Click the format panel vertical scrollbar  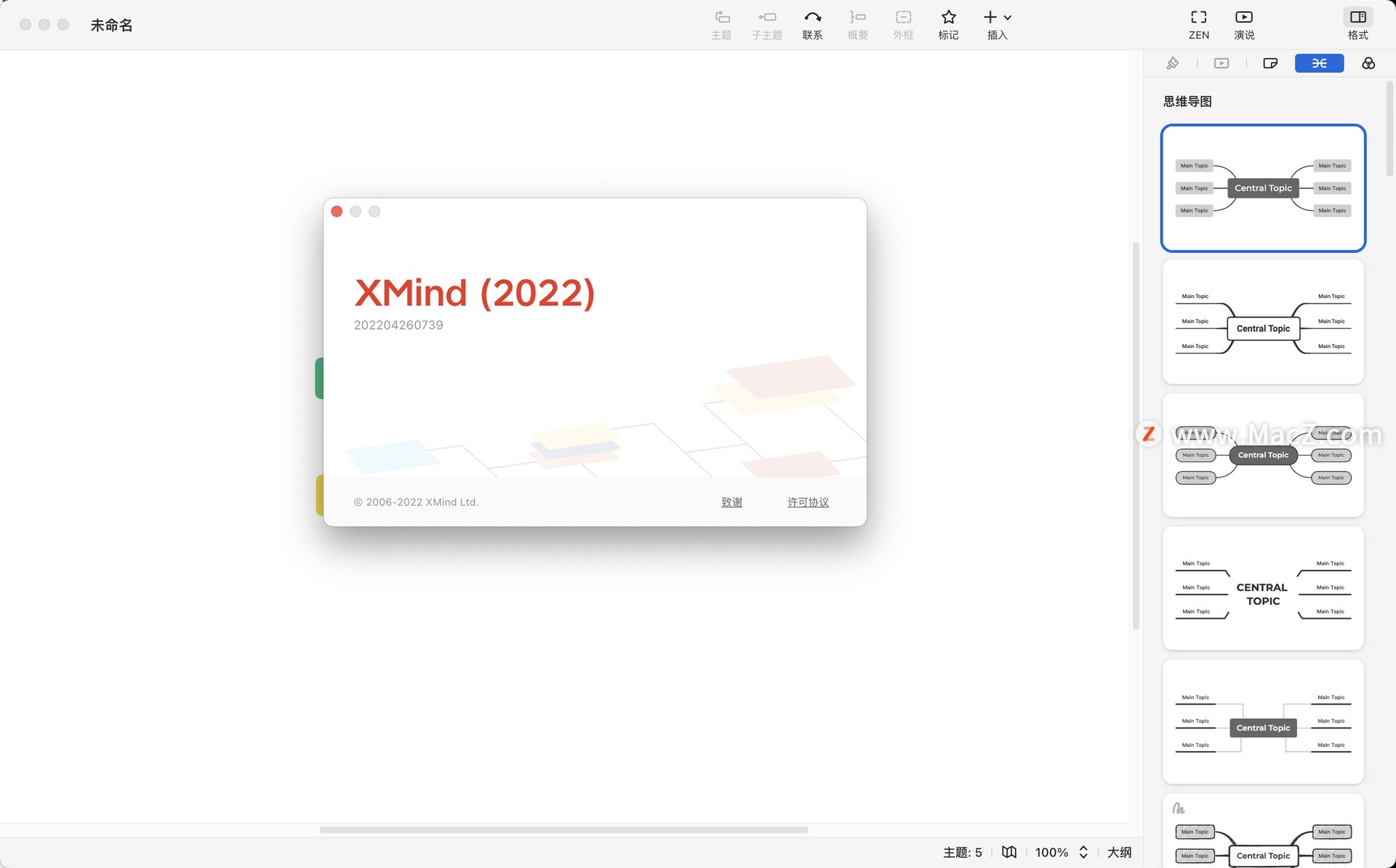[1390, 128]
